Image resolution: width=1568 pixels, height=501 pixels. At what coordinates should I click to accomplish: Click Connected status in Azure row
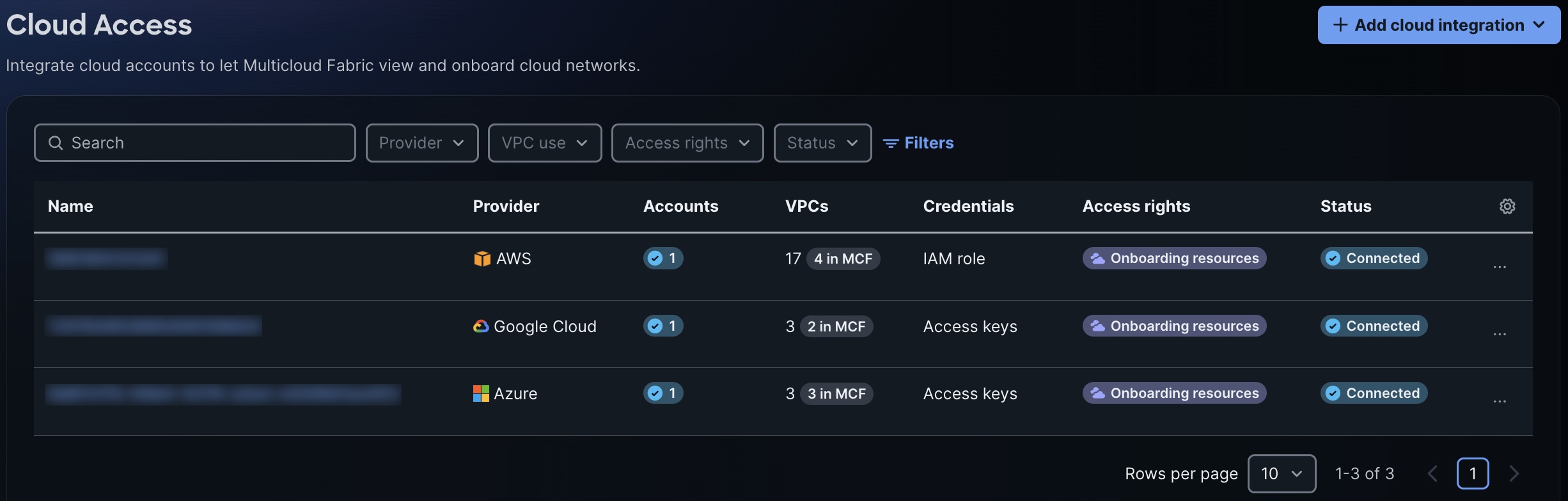pyautogui.click(x=1374, y=393)
